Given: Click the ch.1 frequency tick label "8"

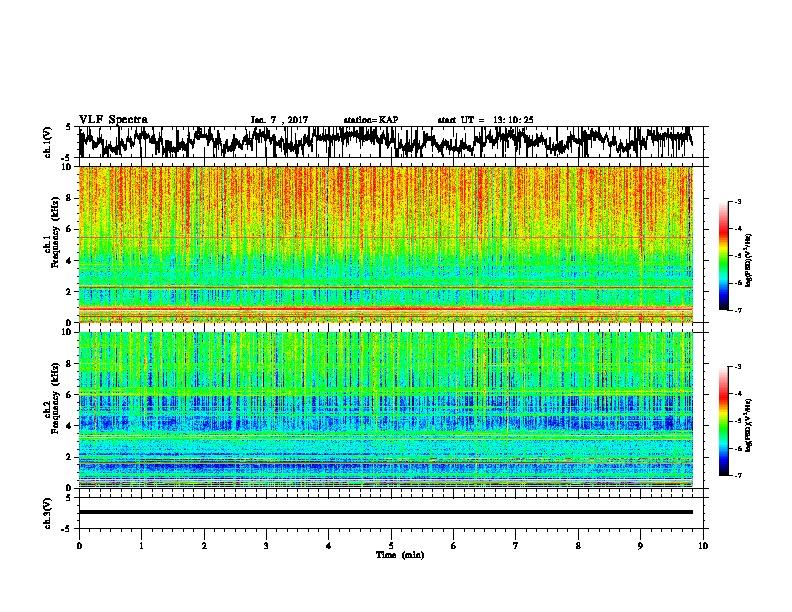Looking at the screenshot, I should coord(70,198).
